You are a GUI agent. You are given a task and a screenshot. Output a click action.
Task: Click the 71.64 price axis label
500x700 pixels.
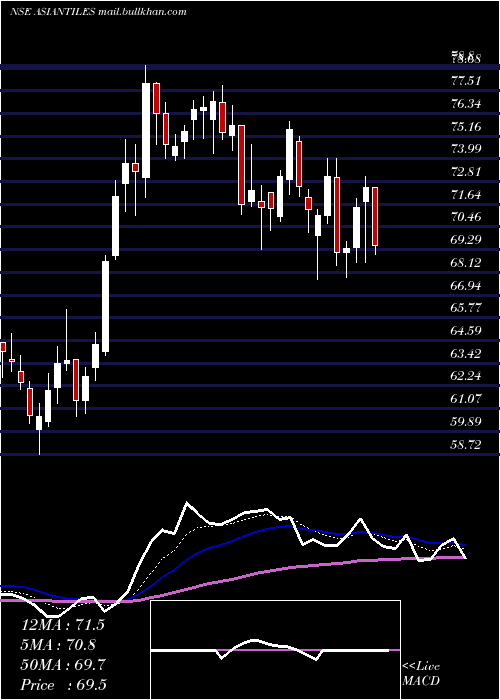(466, 195)
